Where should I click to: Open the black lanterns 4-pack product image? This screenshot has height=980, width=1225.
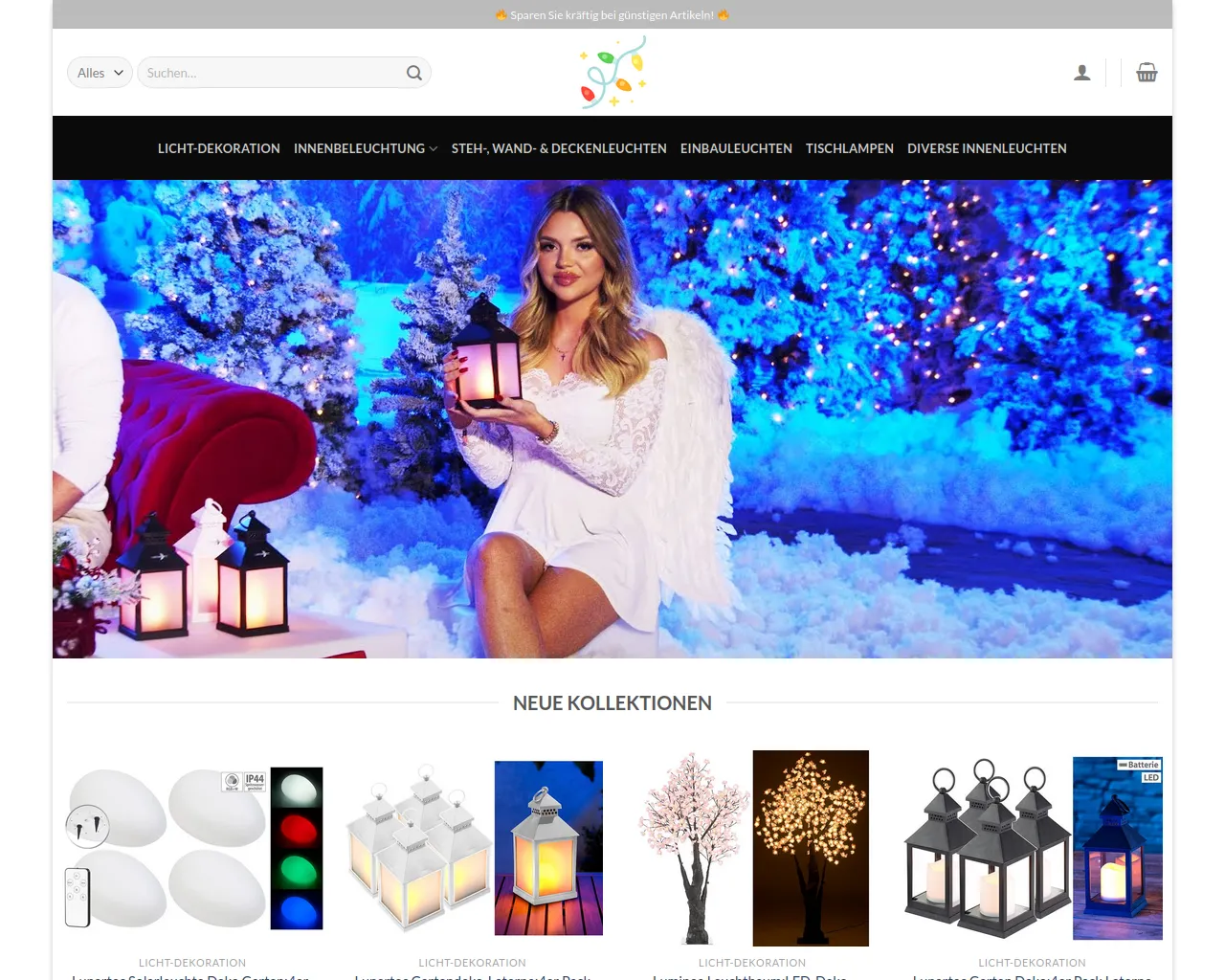point(1033,848)
